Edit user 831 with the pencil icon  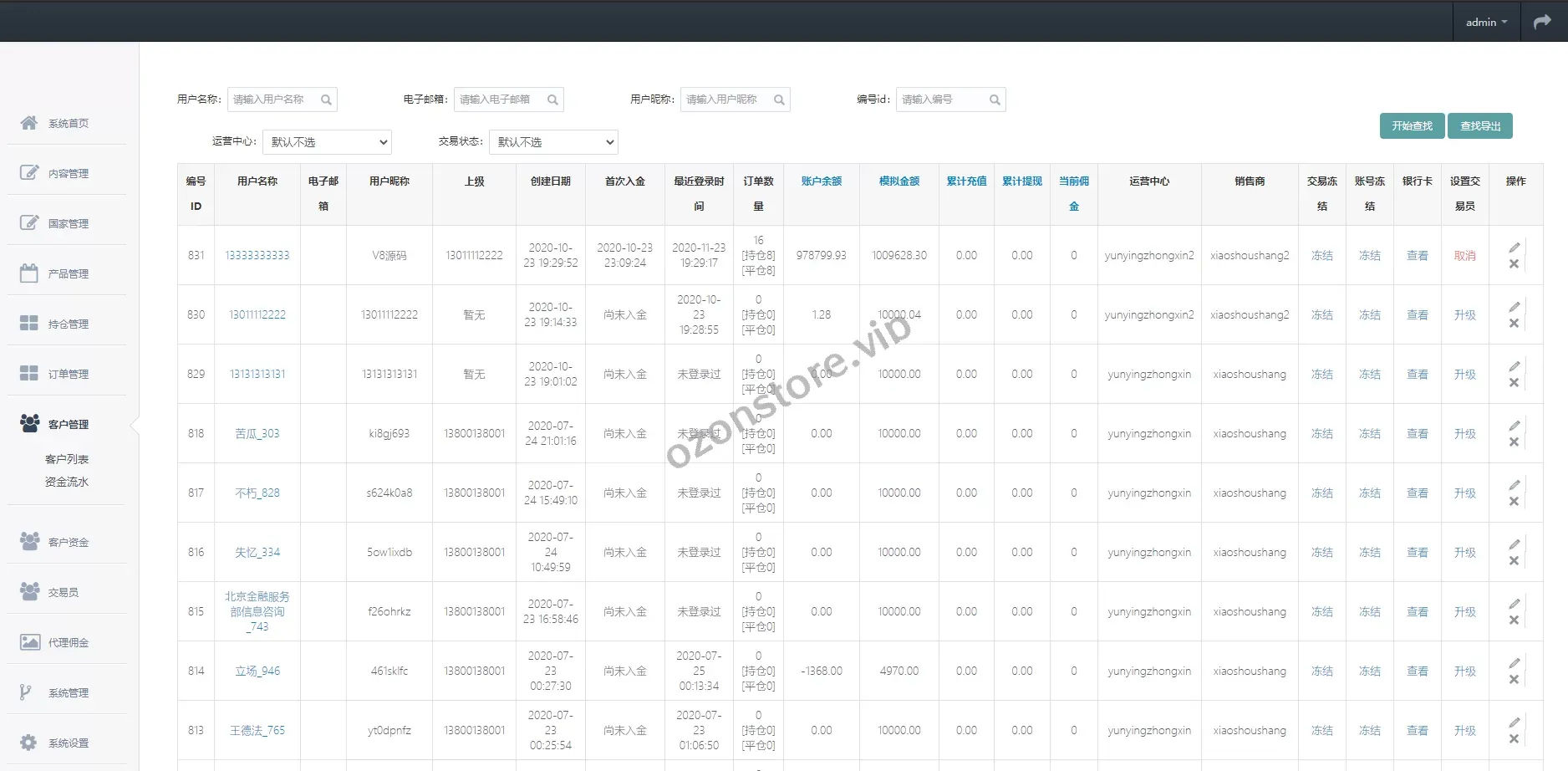click(1515, 247)
